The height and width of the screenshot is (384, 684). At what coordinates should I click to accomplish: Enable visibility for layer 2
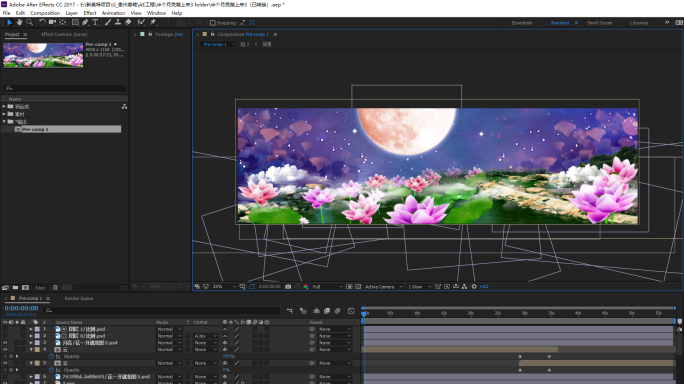pos(5,336)
